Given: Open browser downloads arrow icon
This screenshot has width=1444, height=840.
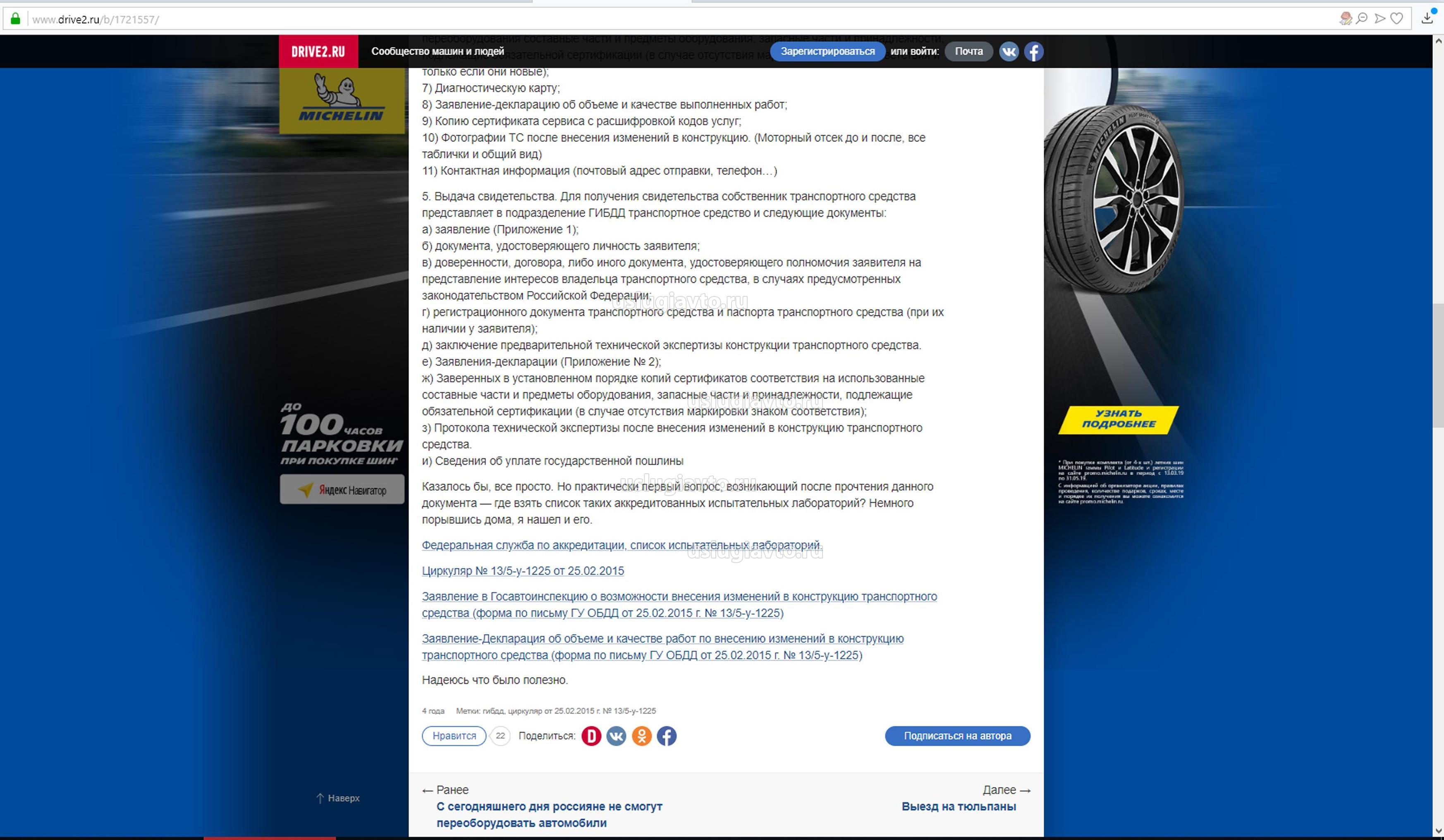Looking at the screenshot, I should pos(1427,18).
